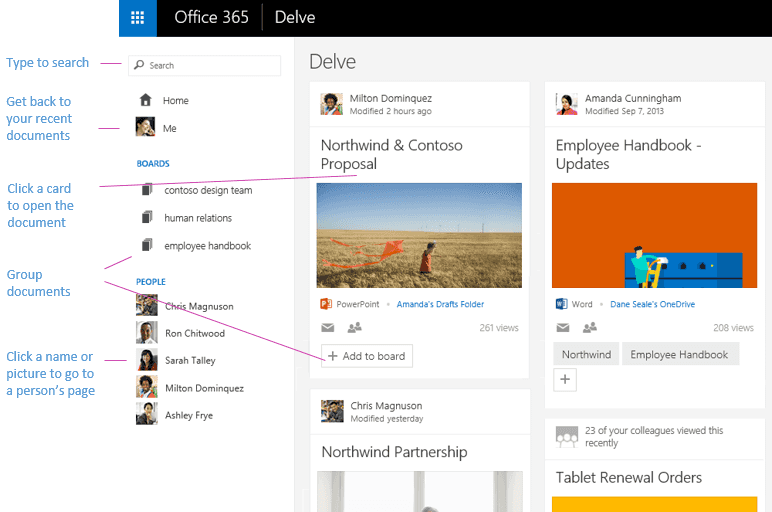772x512 pixels.
Task: Open the Office 365 app launcher grid
Action: [137, 18]
